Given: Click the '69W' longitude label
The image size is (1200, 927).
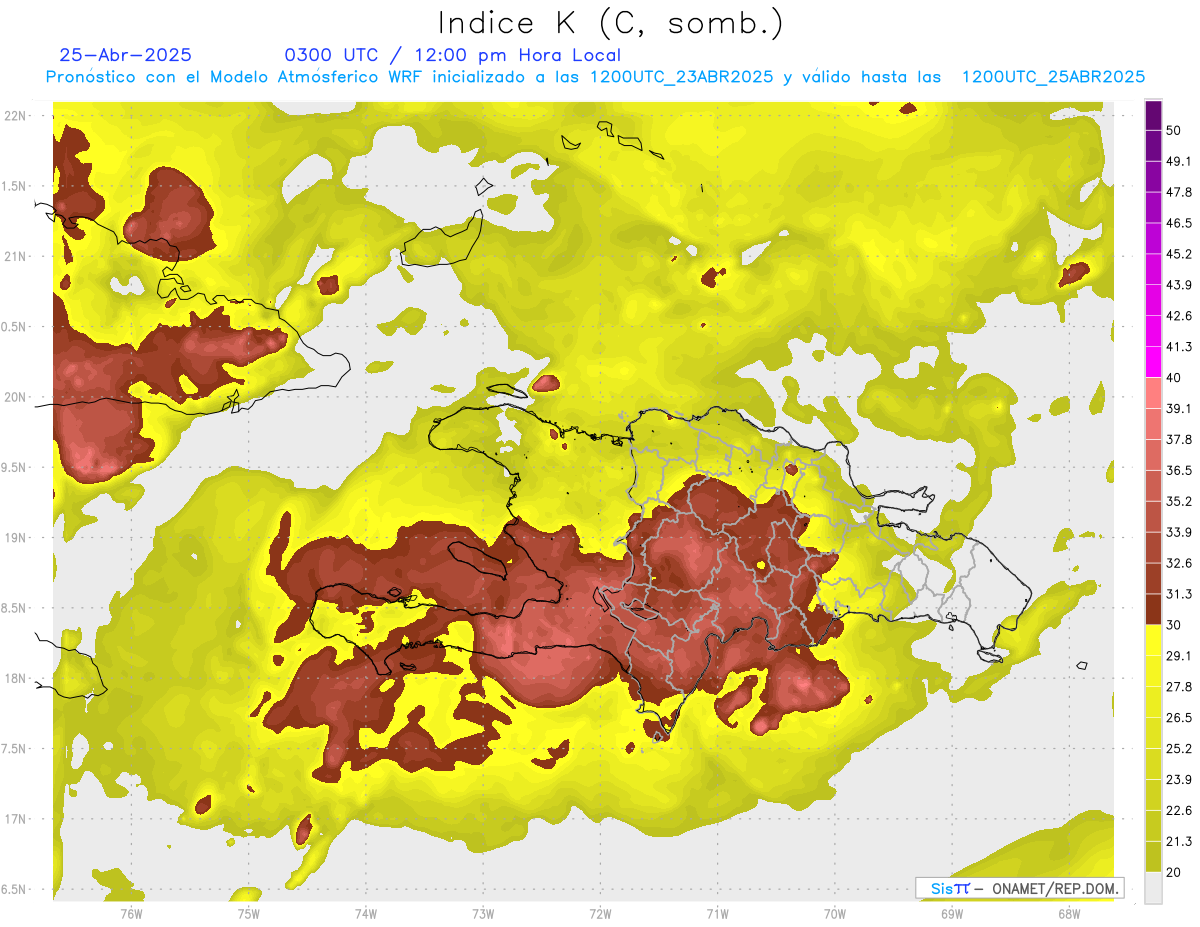Looking at the screenshot, I should point(951,913).
